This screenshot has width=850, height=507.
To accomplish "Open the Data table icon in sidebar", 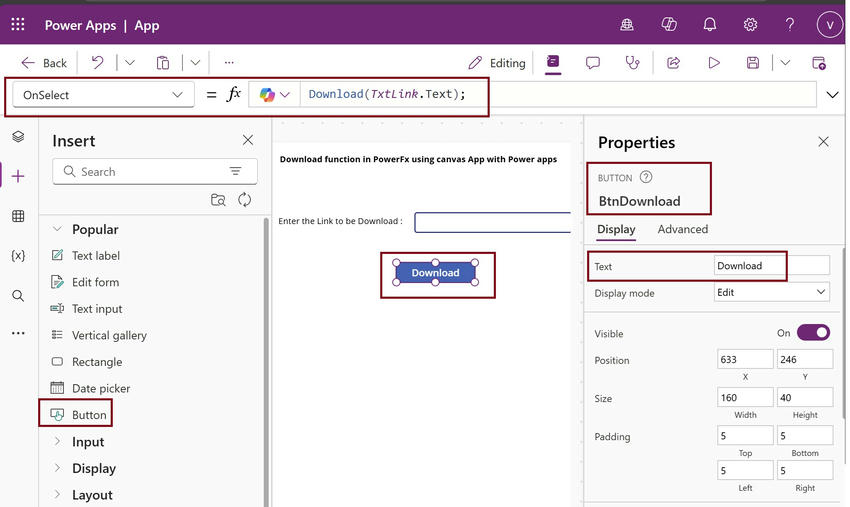I will coord(18,216).
